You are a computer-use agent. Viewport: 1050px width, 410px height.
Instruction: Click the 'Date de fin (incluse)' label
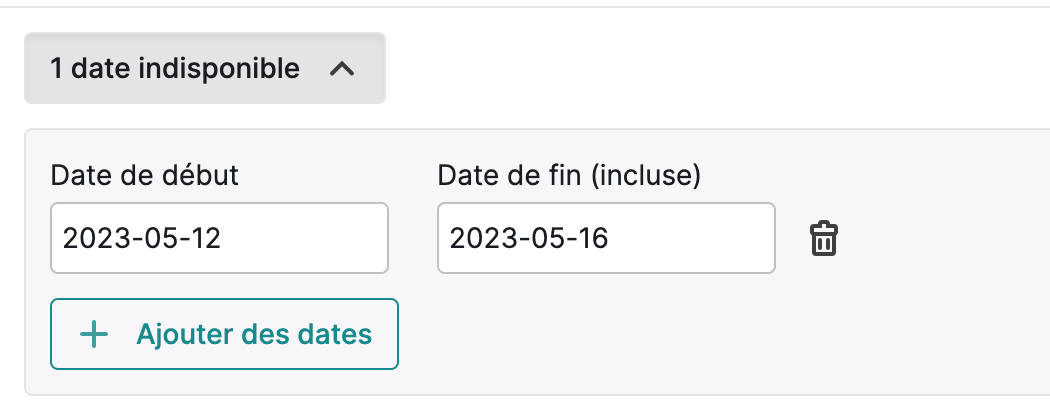tap(569, 176)
